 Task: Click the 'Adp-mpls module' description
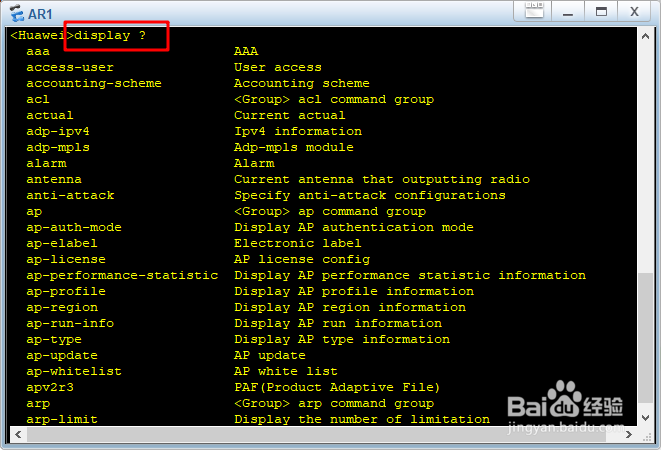coord(294,148)
